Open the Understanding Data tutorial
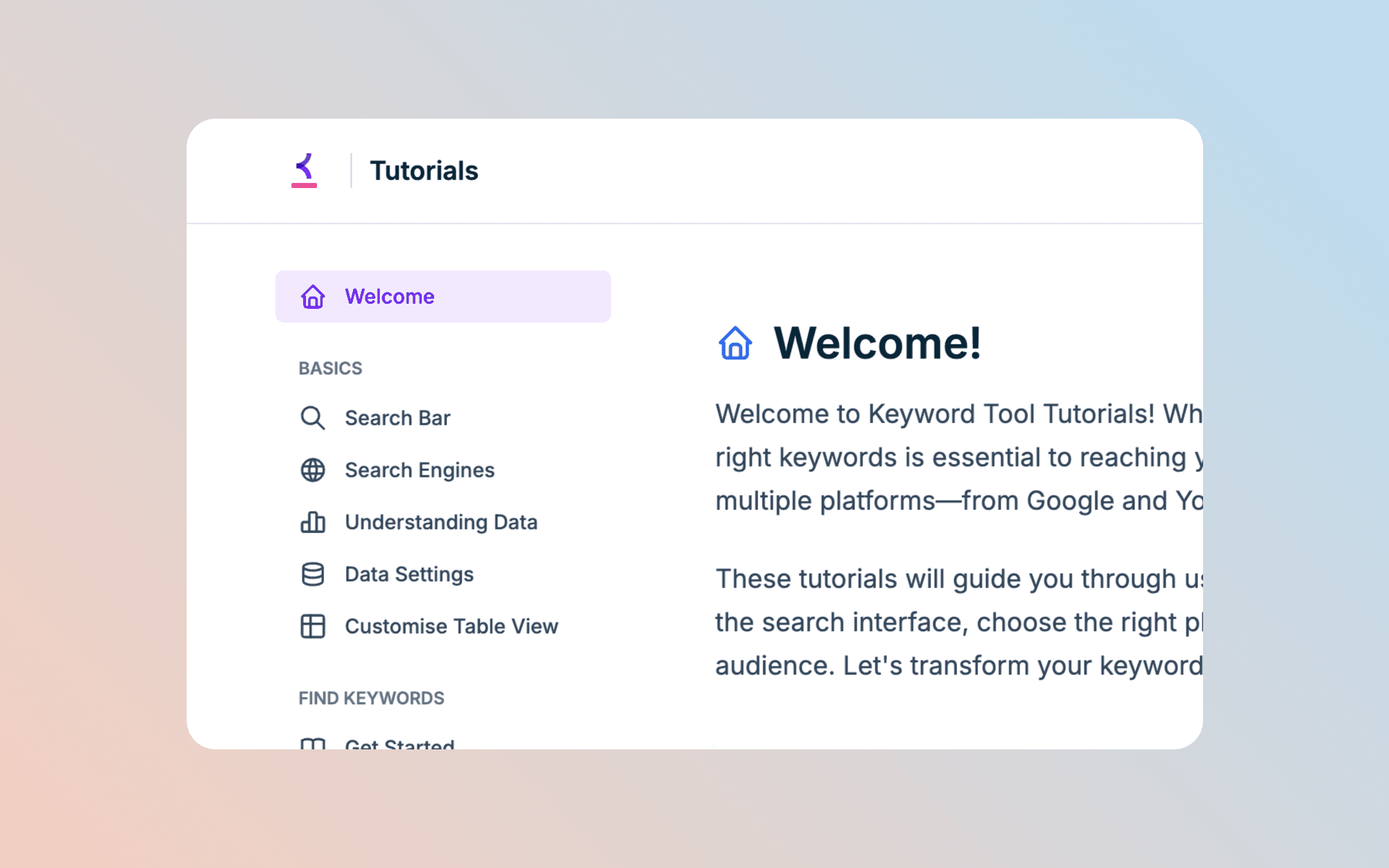The image size is (1389, 868). point(441,522)
